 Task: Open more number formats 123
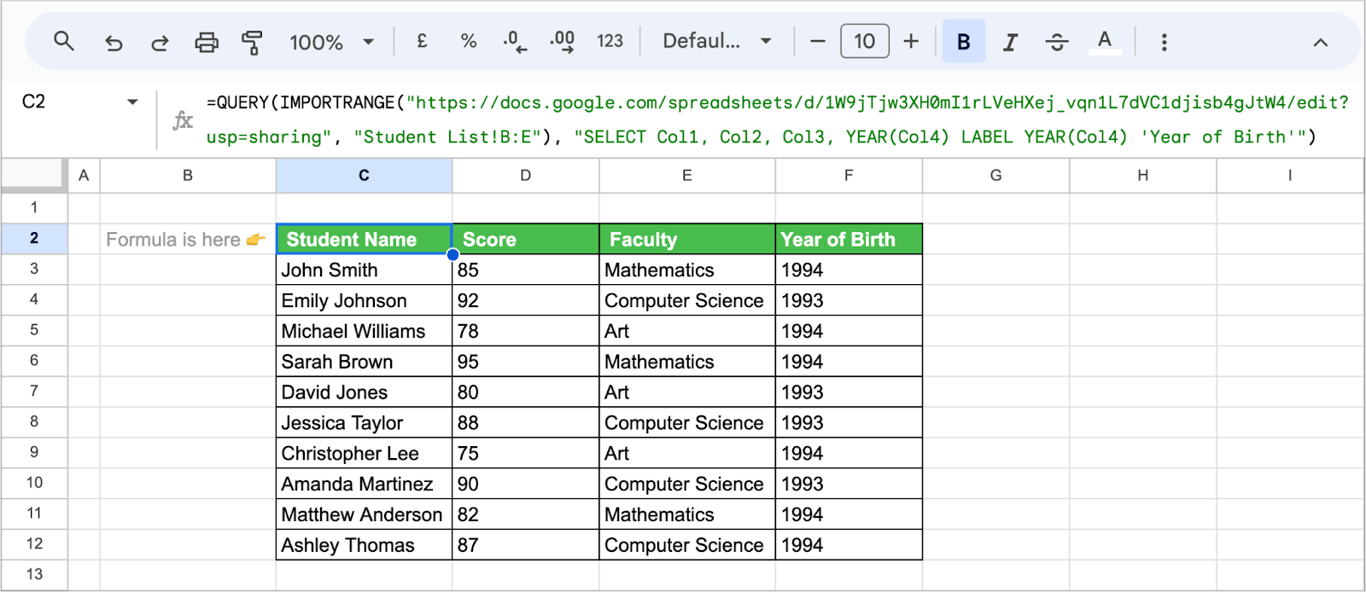tap(610, 42)
